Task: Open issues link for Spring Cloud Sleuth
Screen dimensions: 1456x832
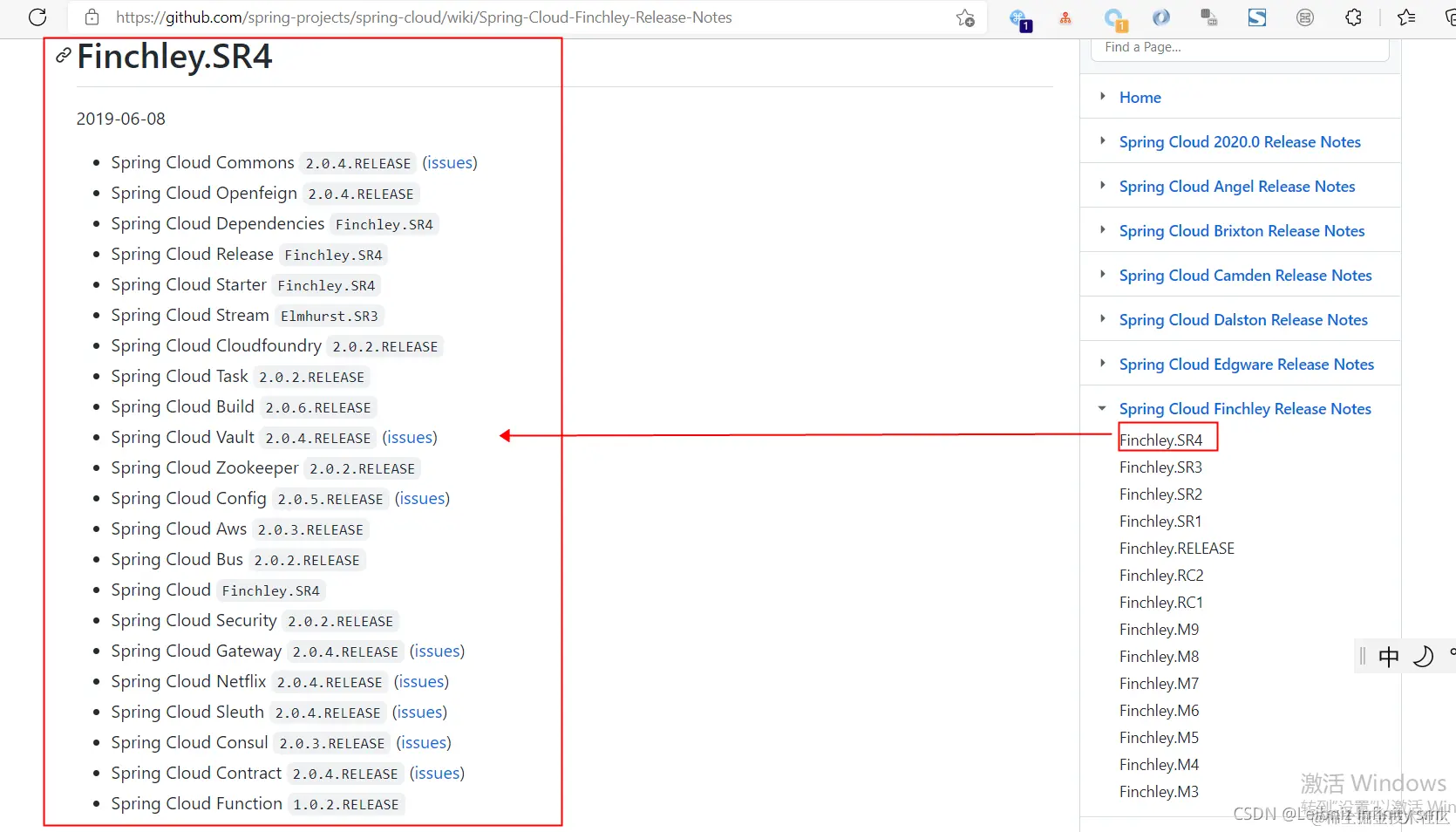Action: 419,713
